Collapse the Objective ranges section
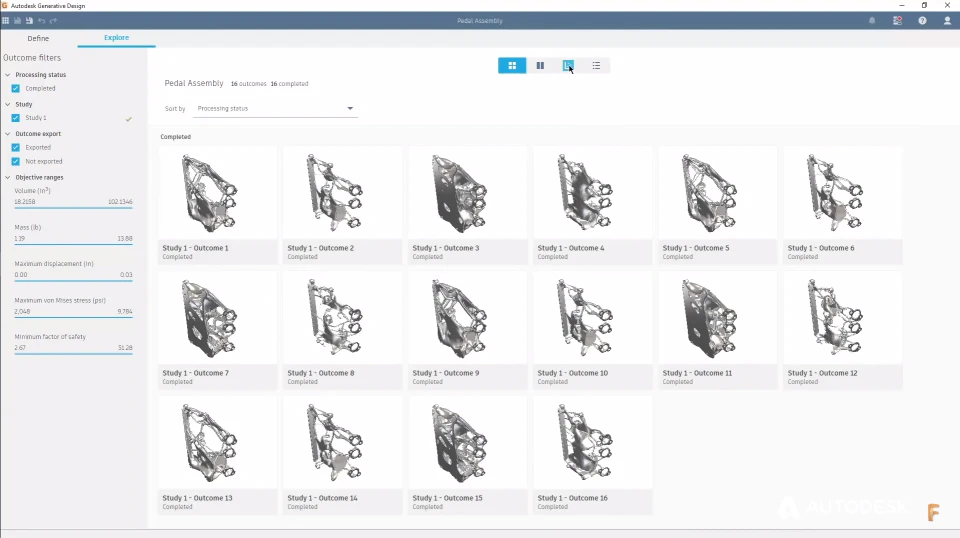This screenshot has height=538, width=960. coord(8,177)
